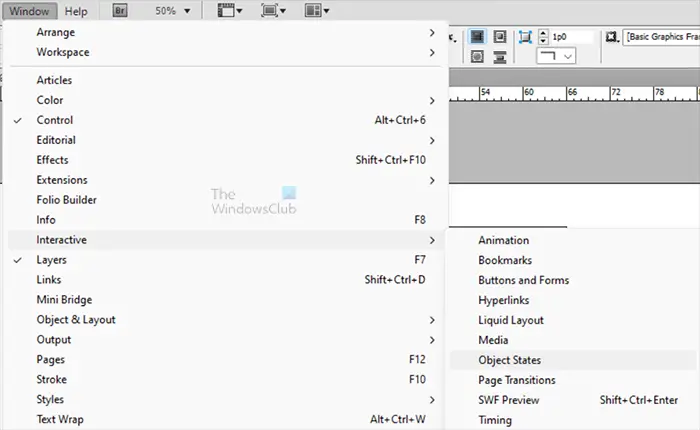This screenshot has width=700, height=430.
Task: Select the first, highlighted text wrap button
Action: 477,37
